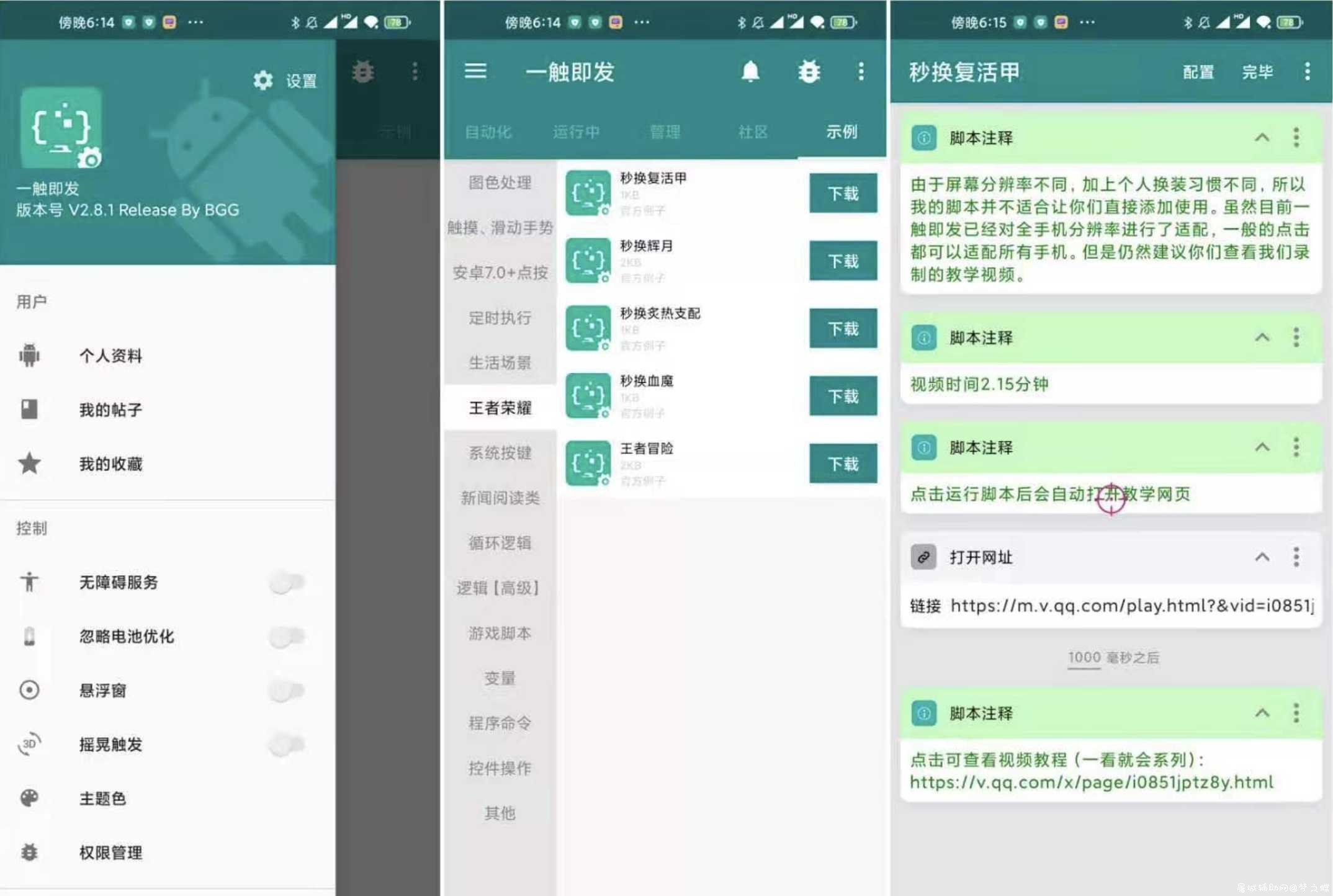Click the accessibility person icon
Screen dimensions: 1333x896
(x=29, y=582)
